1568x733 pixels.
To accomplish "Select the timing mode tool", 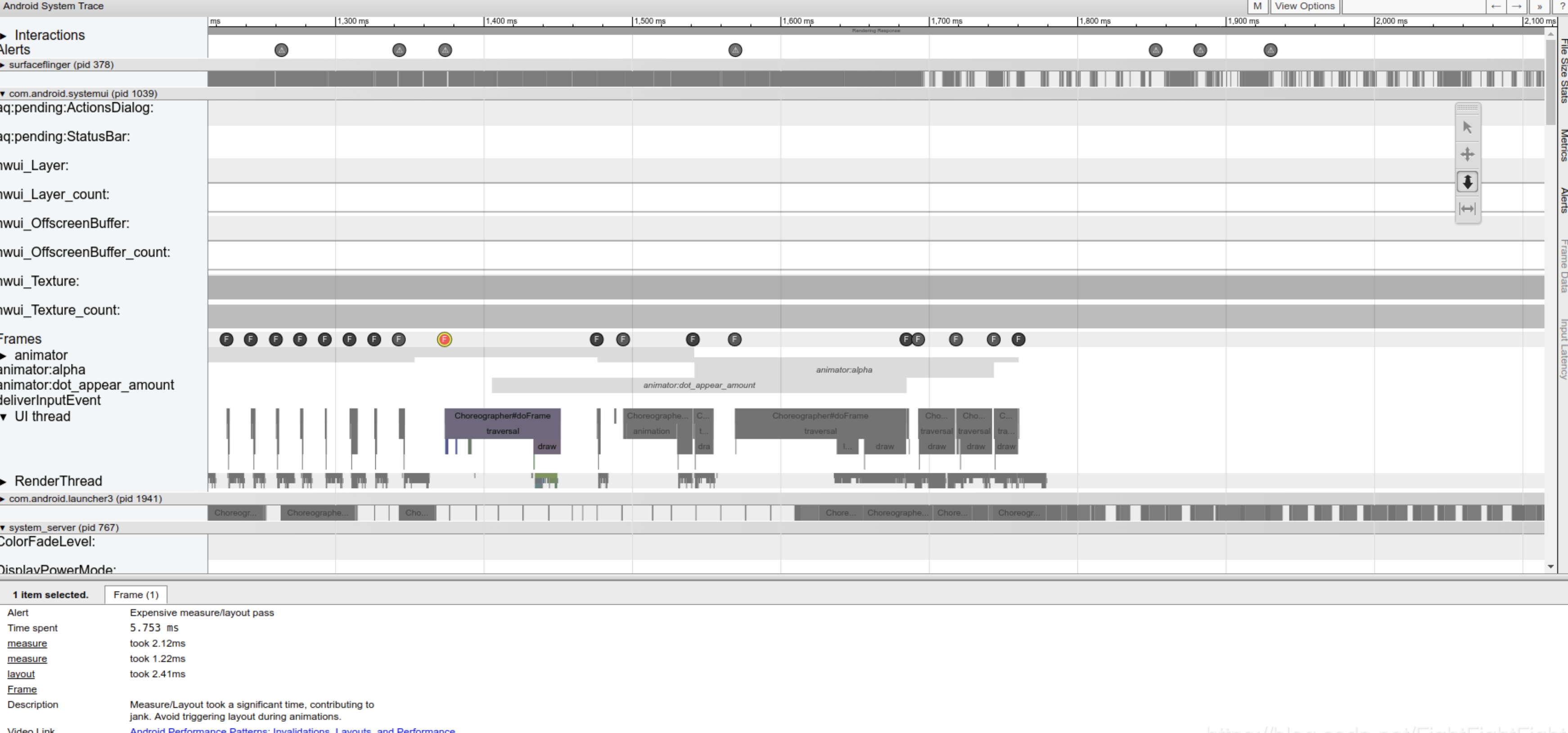I will click(1467, 209).
